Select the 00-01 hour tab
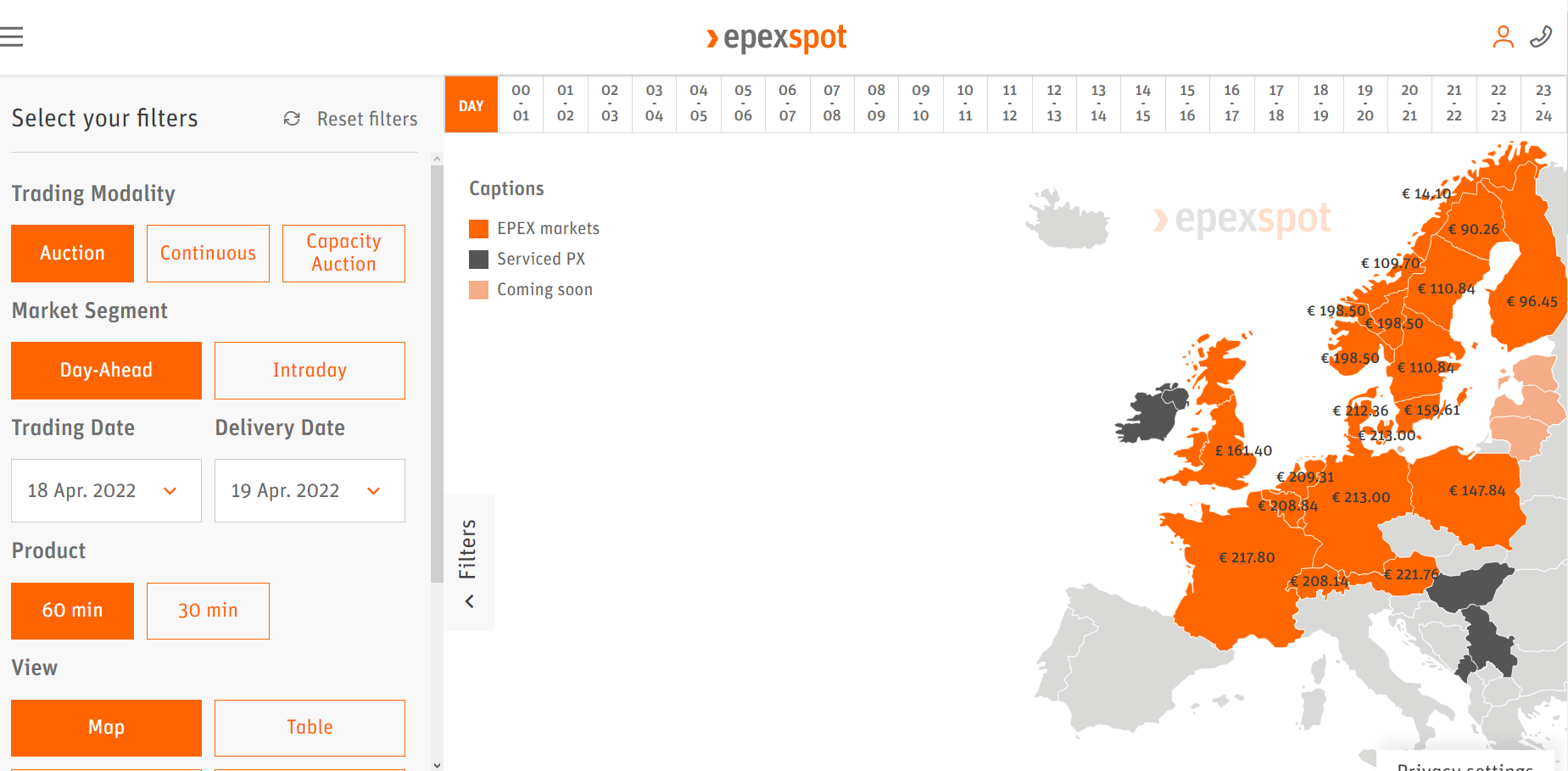 pos(521,103)
